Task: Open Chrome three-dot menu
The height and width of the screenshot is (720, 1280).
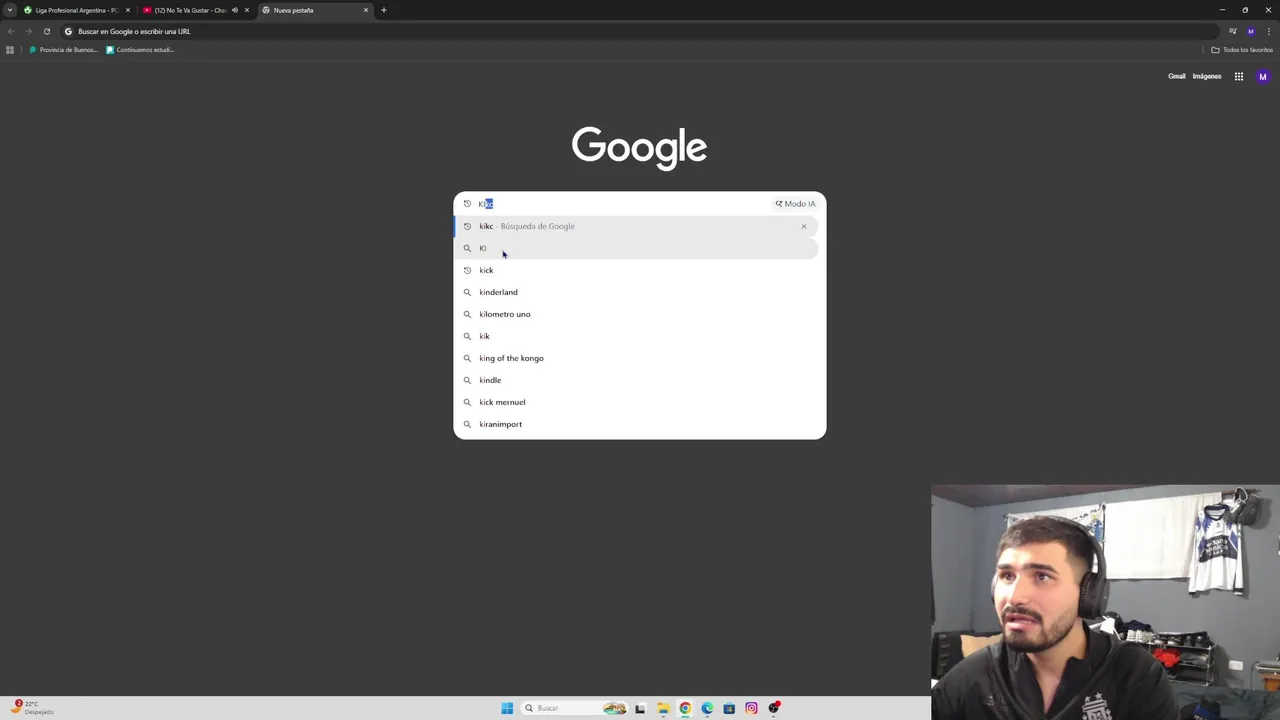Action: [1268, 31]
